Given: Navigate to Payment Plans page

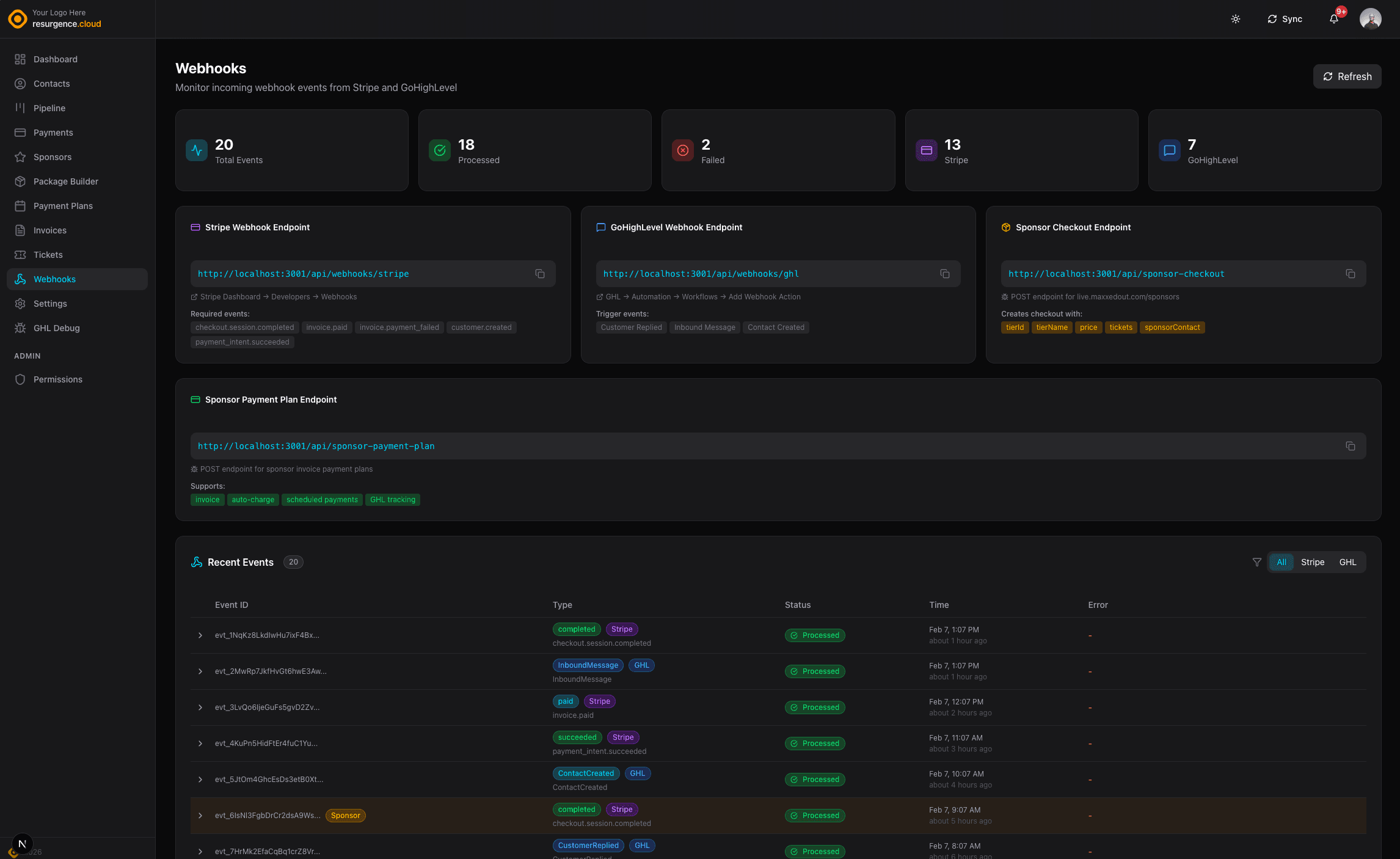Looking at the screenshot, I should coord(63,206).
